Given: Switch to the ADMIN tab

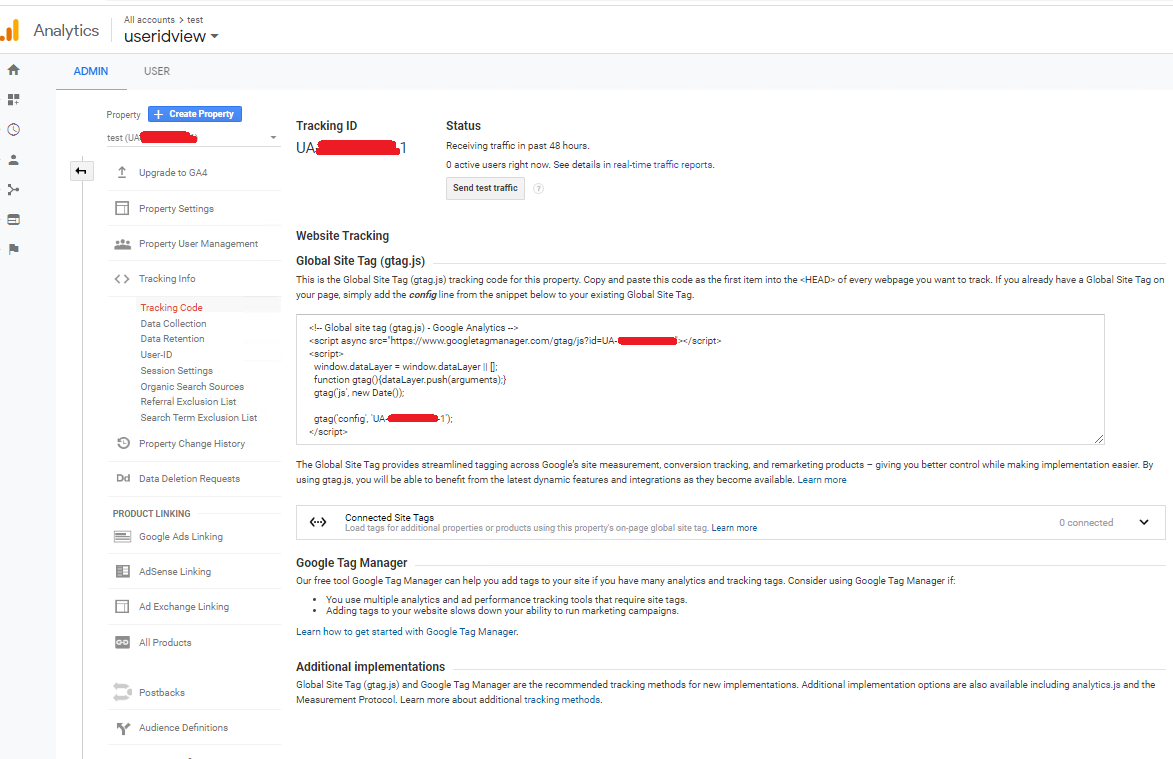Looking at the screenshot, I should tap(91, 71).
